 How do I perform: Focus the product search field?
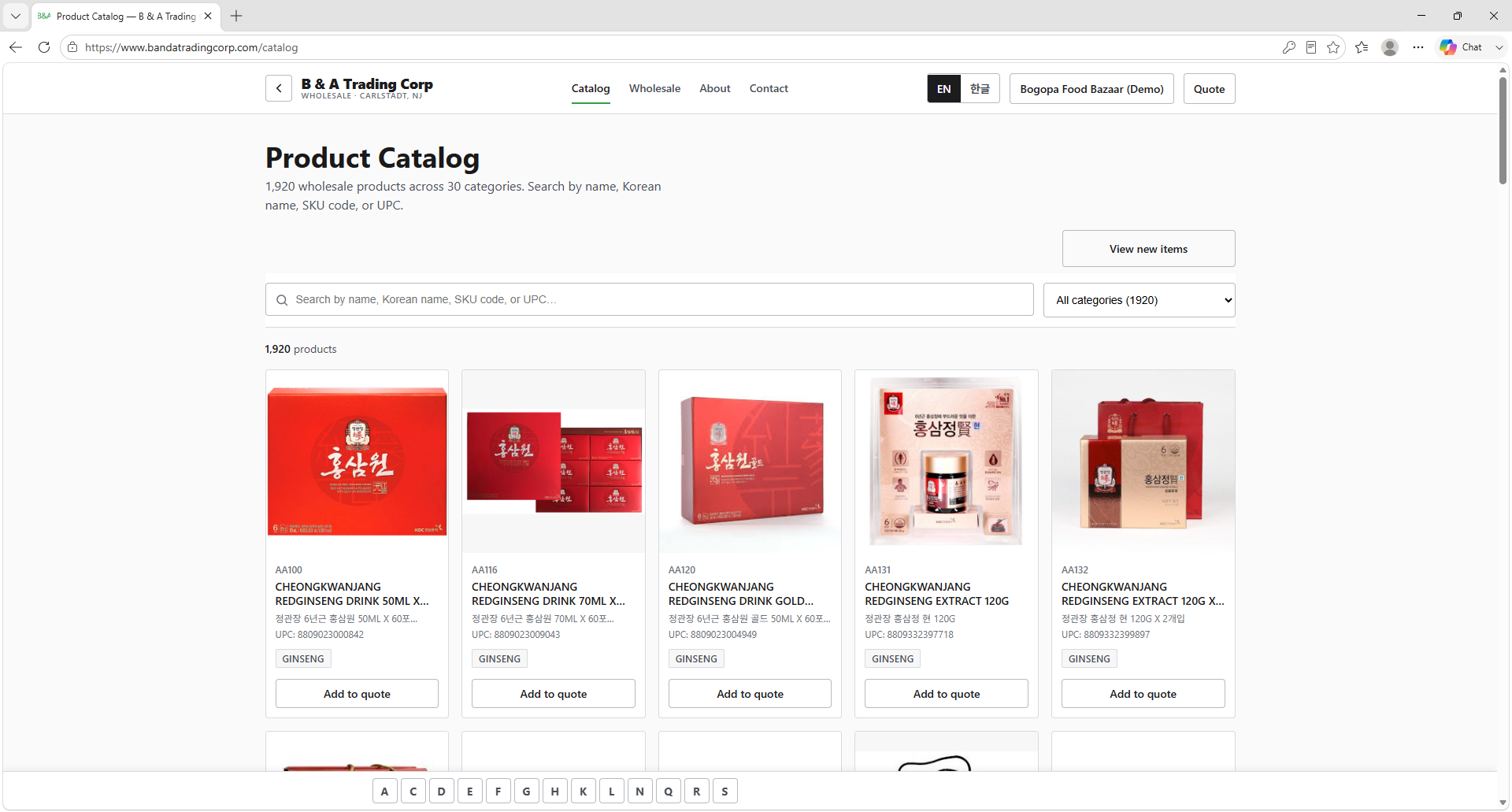coord(649,299)
